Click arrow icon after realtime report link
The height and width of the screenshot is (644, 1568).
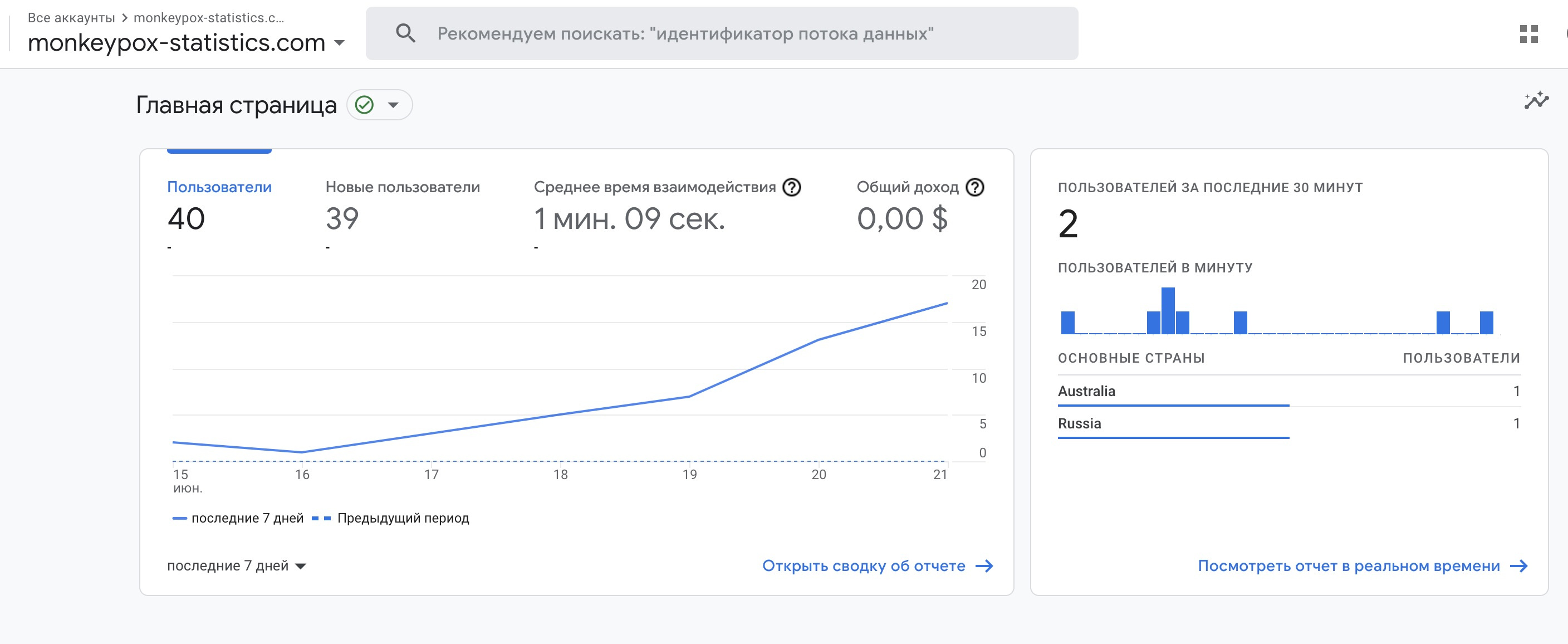pos(1518,566)
